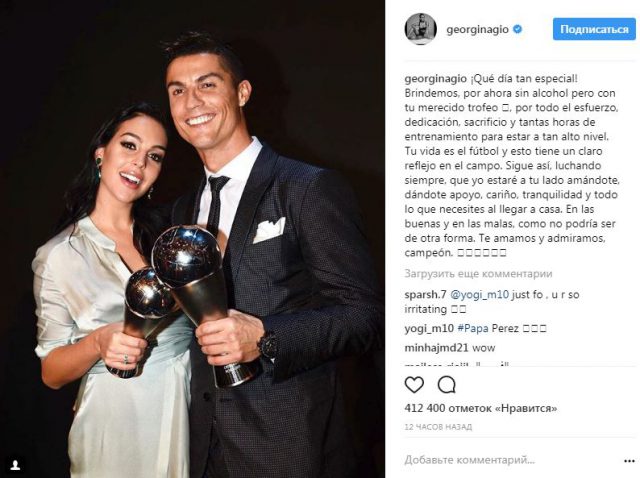This screenshot has height=478, width=640.
Task: Click georginagio name in the caption
Action: pyautogui.click(x=436, y=79)
